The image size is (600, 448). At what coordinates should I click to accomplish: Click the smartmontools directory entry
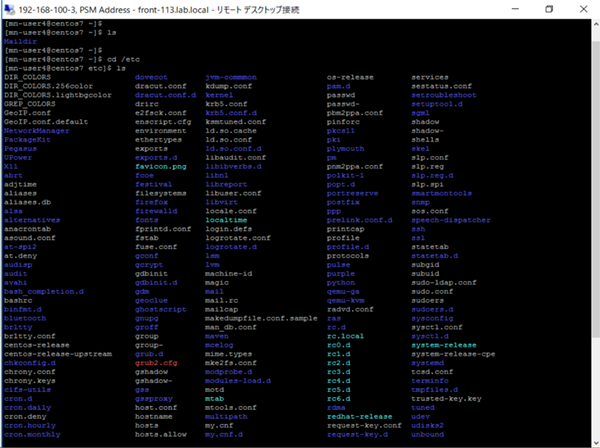coord(442,193)
